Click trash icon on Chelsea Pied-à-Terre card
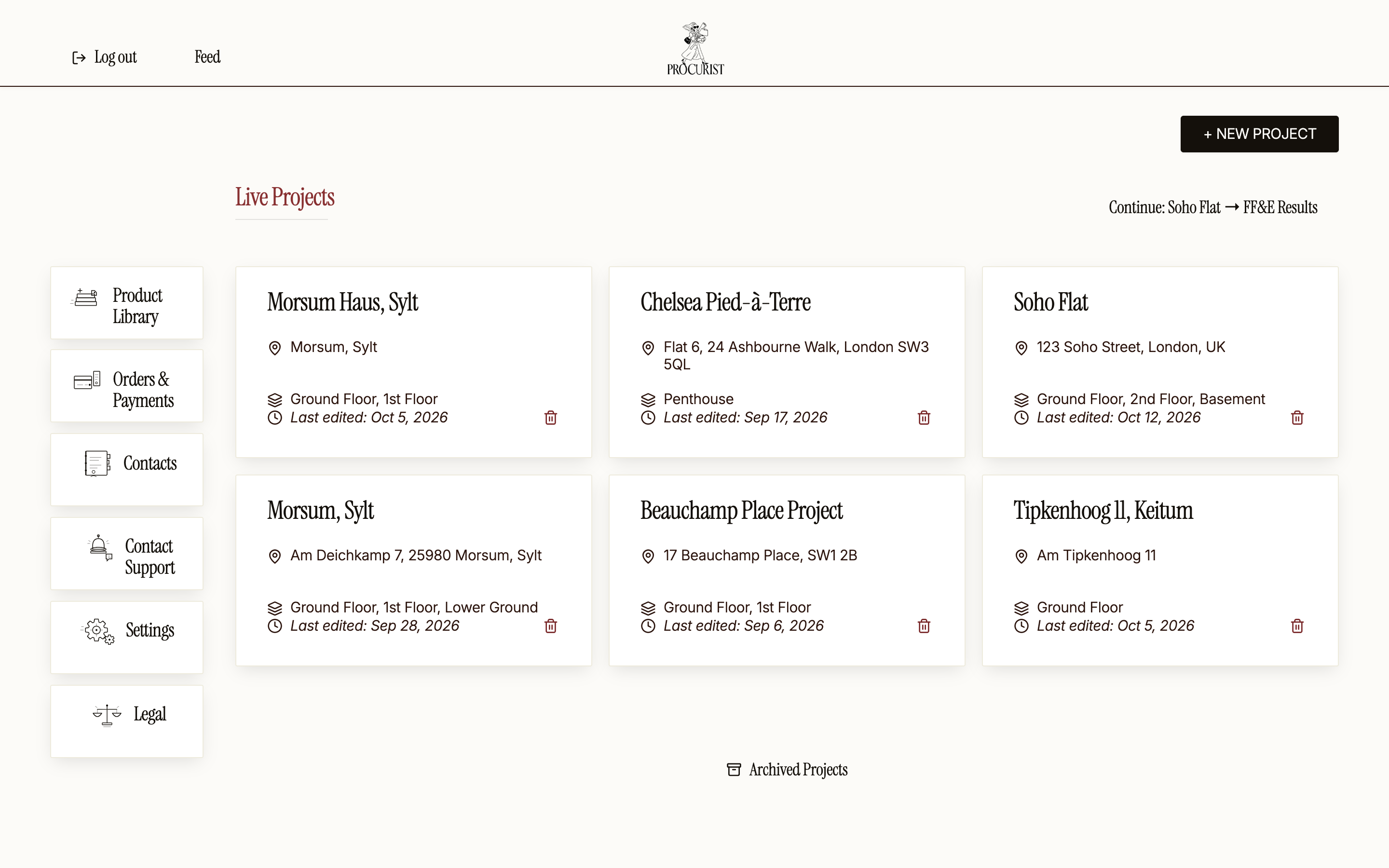 click(x=924, y=417)
